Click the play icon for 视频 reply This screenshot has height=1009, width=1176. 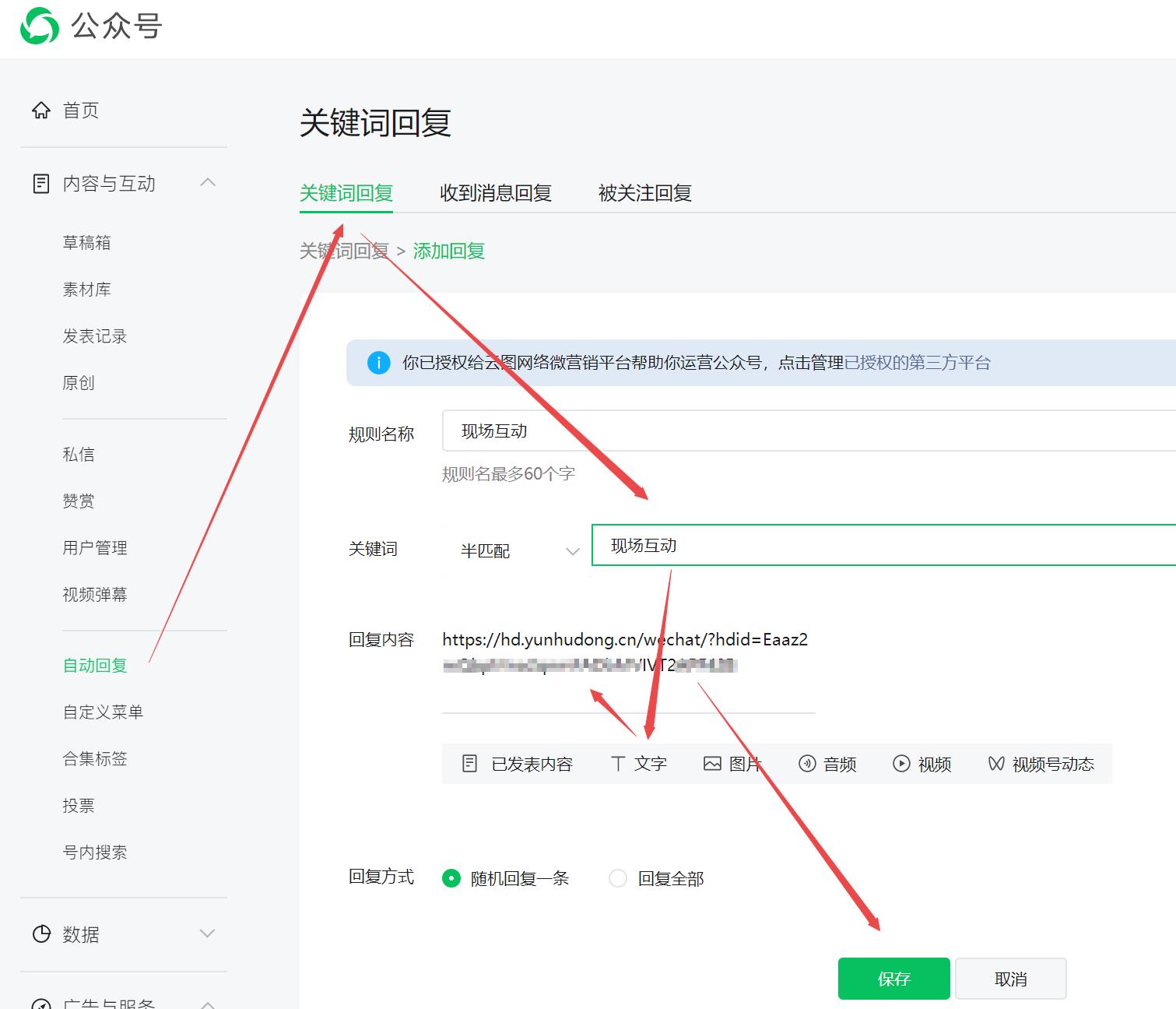pyautogui.click(x=901, y=764)
